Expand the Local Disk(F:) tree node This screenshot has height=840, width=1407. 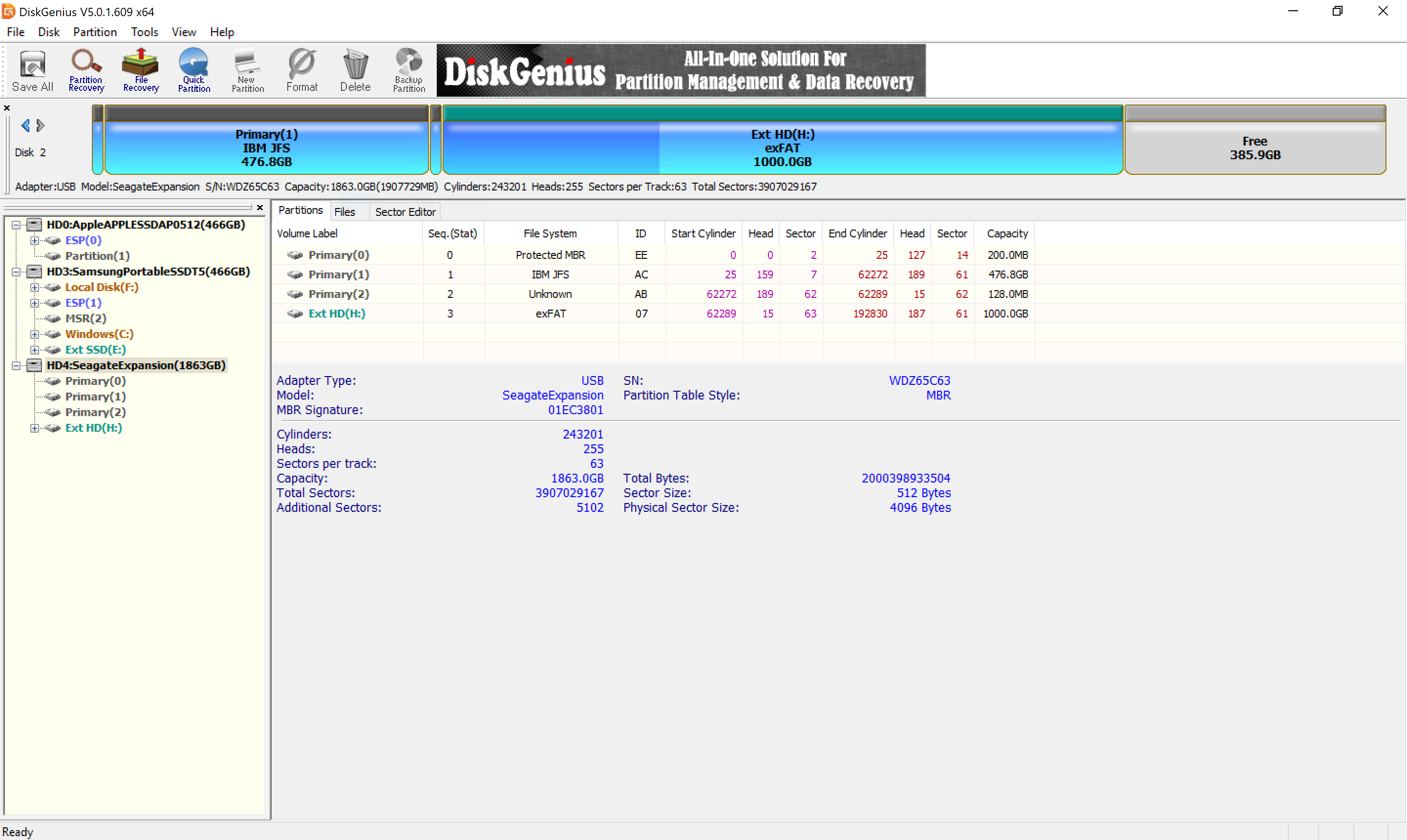tap(35, 288)
